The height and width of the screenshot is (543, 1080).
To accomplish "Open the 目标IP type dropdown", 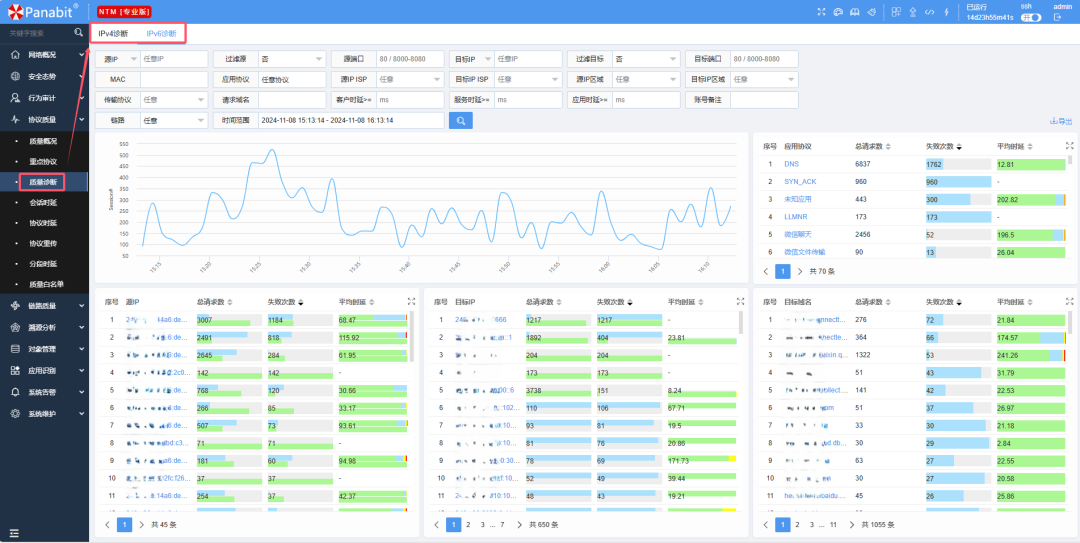I will (x=472, y=59).
